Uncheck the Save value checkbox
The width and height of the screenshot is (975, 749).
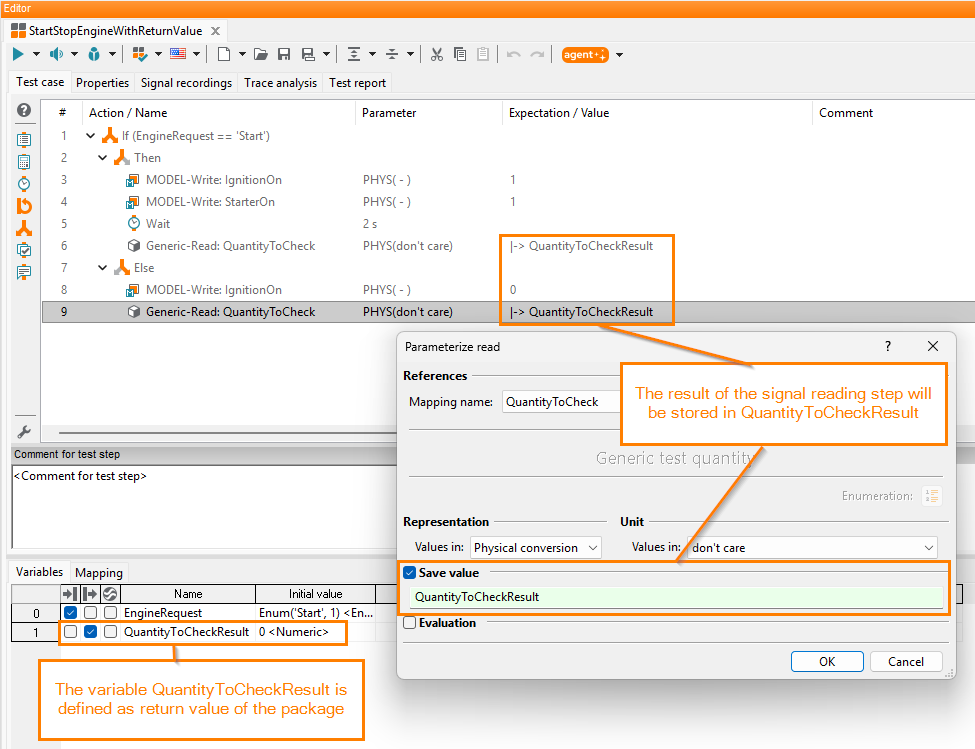coord(409,572)
